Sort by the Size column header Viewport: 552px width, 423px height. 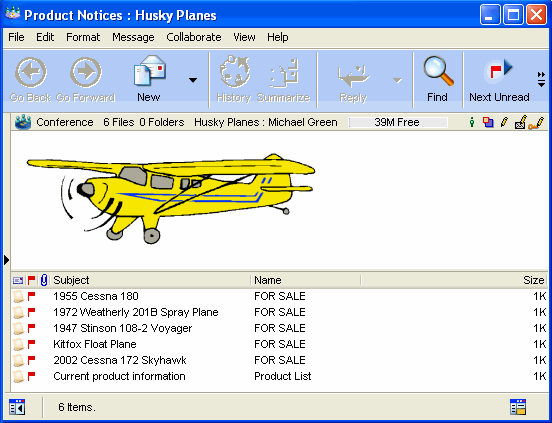point(534,280)
